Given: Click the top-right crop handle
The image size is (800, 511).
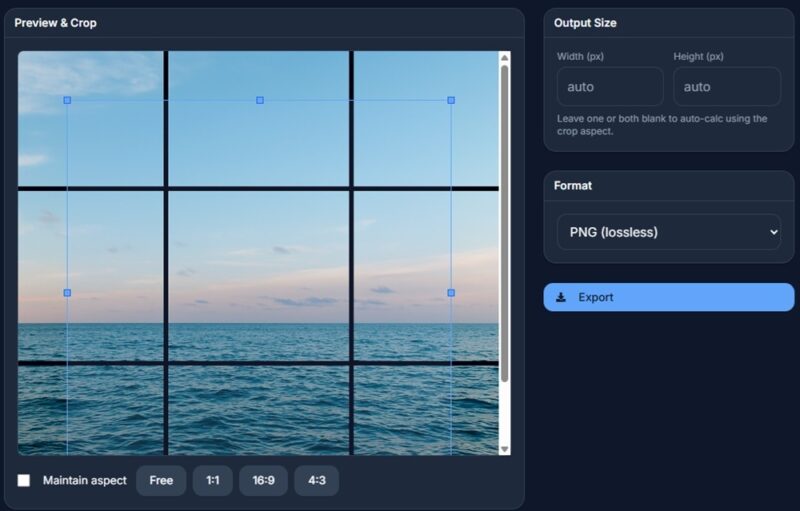Looking at the screenshot, I should 451,100.
